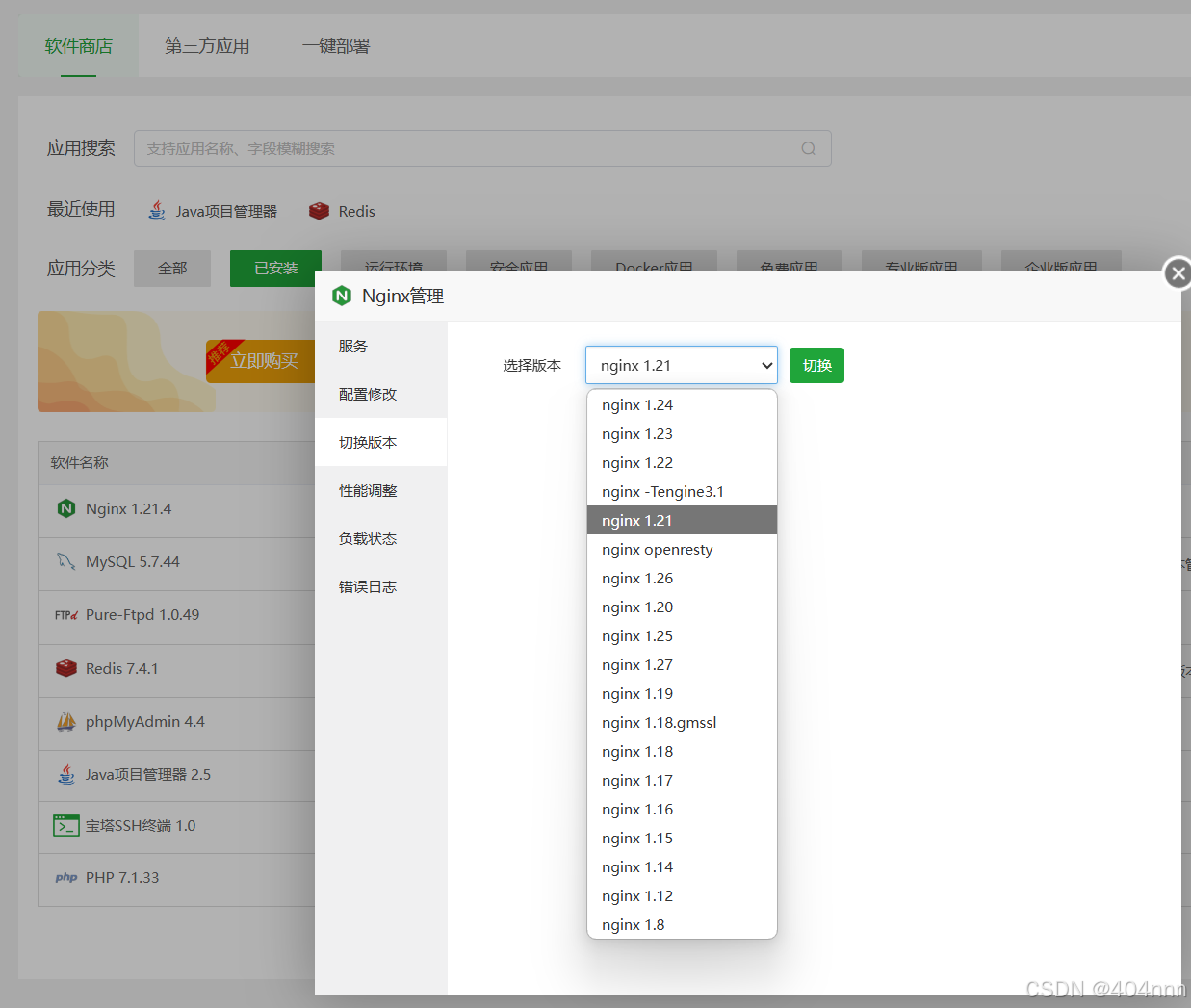
Task: Select nginx 1.14 version option
Action: pos(682,866)
